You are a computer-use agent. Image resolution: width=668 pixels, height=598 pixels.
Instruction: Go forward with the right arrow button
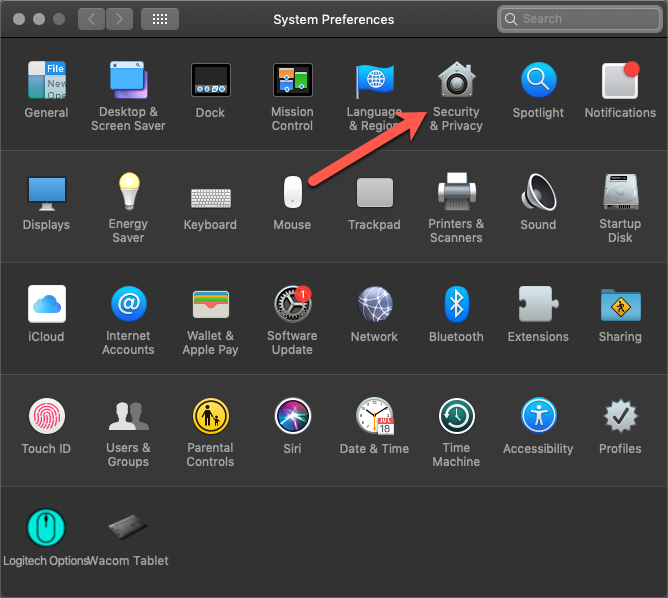point(119,19)
